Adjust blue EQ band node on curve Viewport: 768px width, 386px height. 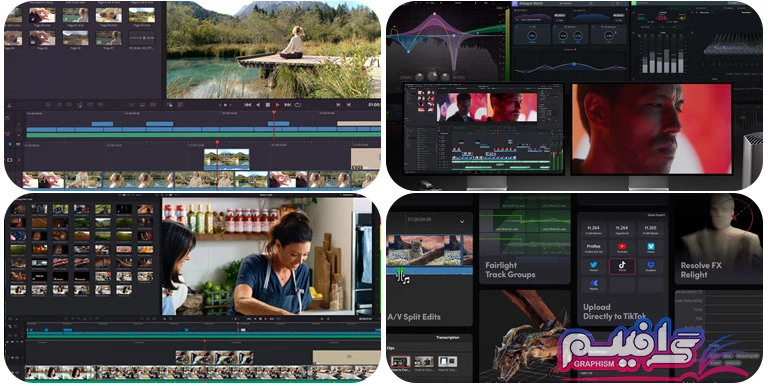click(x=408, y=51)
